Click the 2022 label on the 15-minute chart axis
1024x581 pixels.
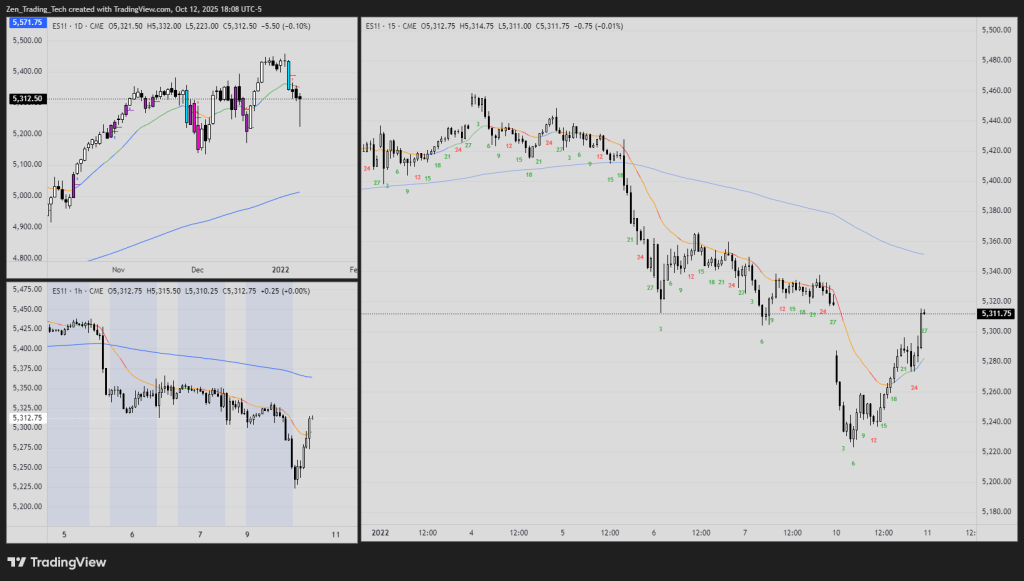pyautogui.click(x=379, y=533)
